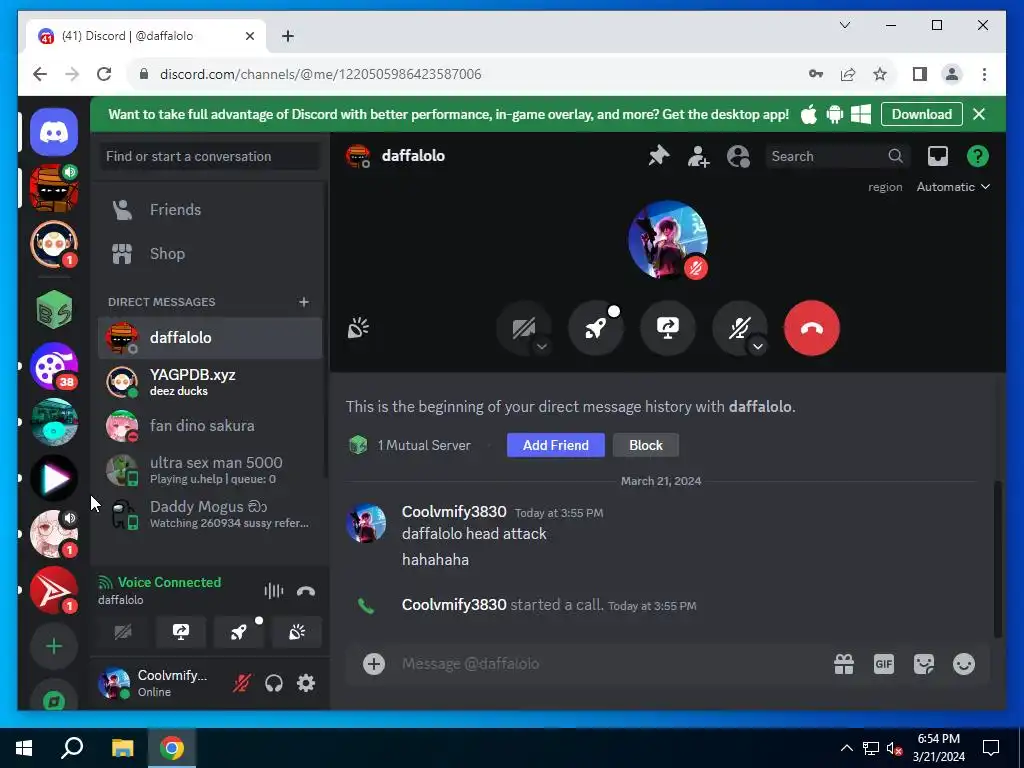The image size is (1024, 768).
Task: Click the caller avatar in the call view
Action: click(667, 240)
